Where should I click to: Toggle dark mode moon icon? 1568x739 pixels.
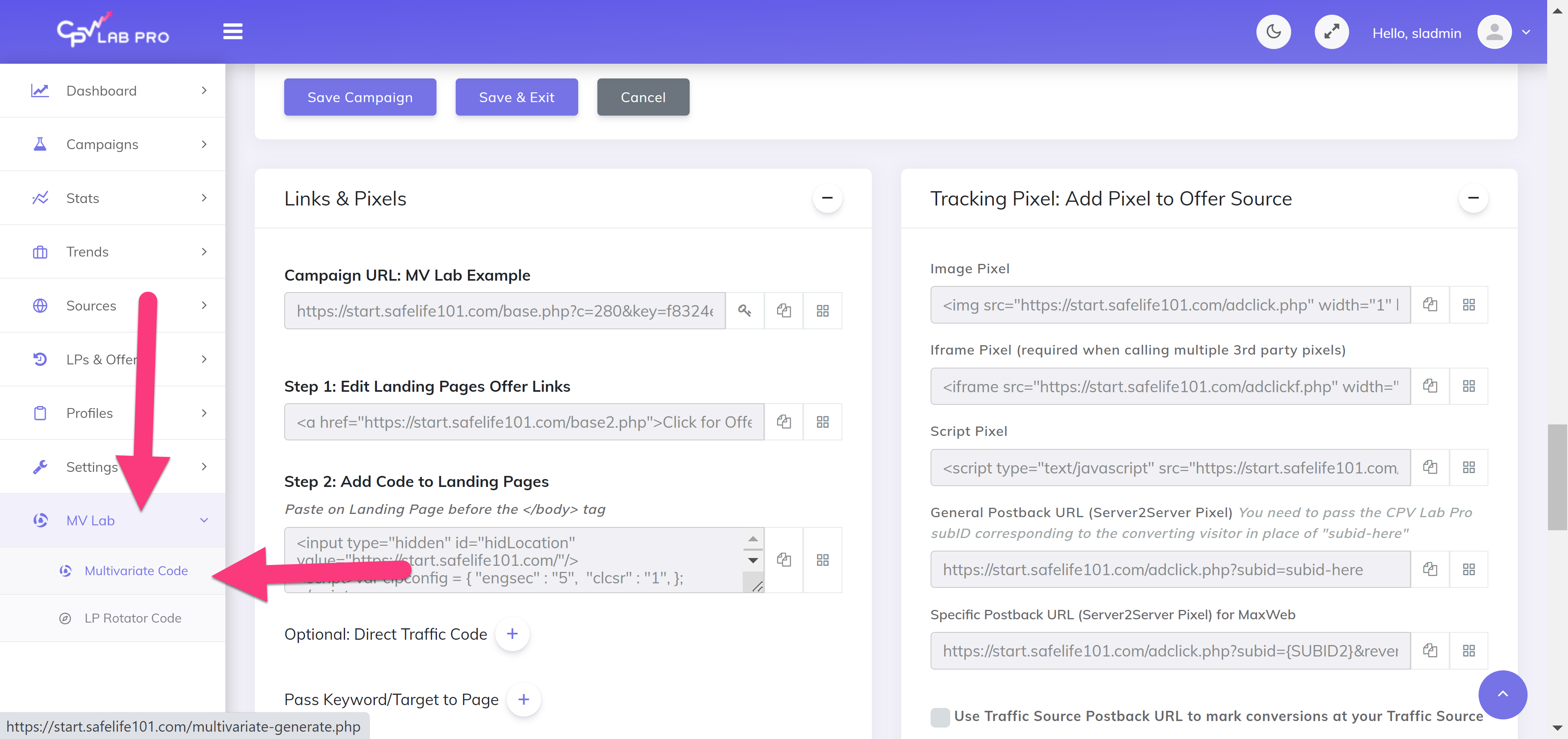[x=1274, y=31]
